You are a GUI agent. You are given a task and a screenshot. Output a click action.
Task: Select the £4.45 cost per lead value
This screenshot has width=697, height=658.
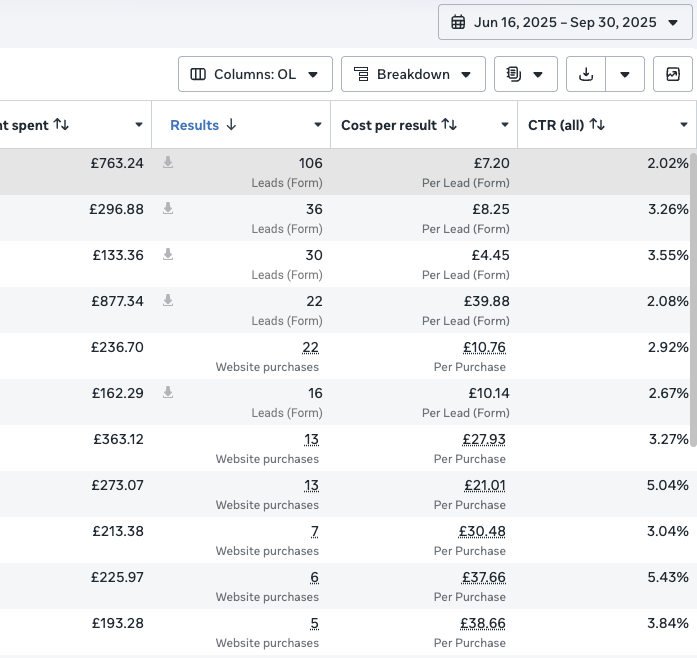(490, 255)
